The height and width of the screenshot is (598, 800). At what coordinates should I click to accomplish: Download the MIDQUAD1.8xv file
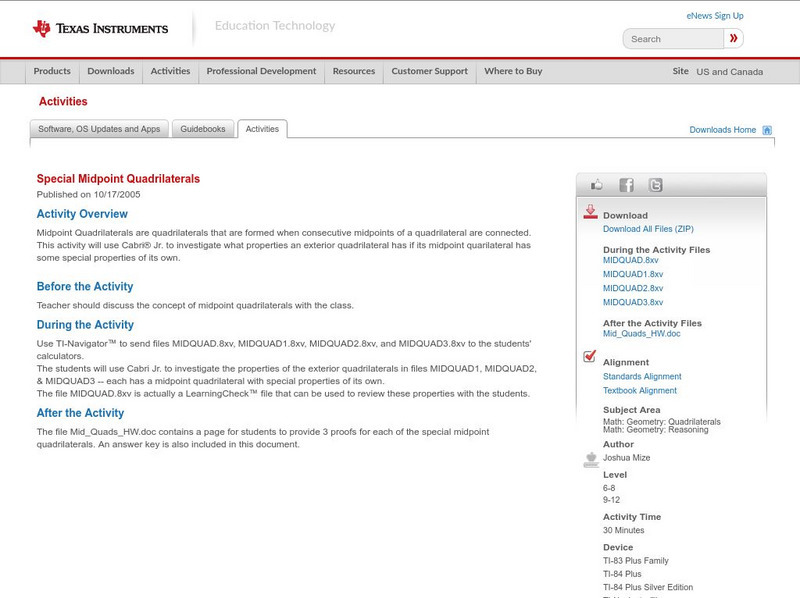click(x=633, y=275)
